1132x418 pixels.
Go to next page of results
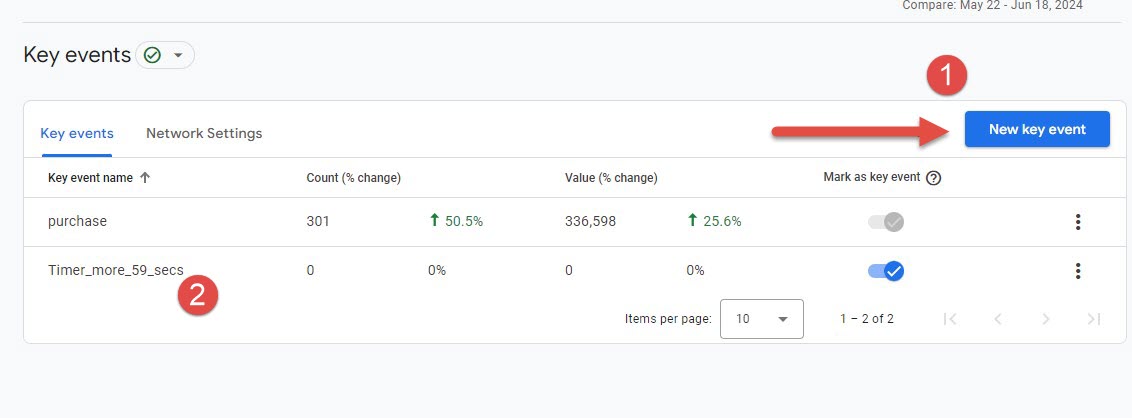click(1045, 319)
